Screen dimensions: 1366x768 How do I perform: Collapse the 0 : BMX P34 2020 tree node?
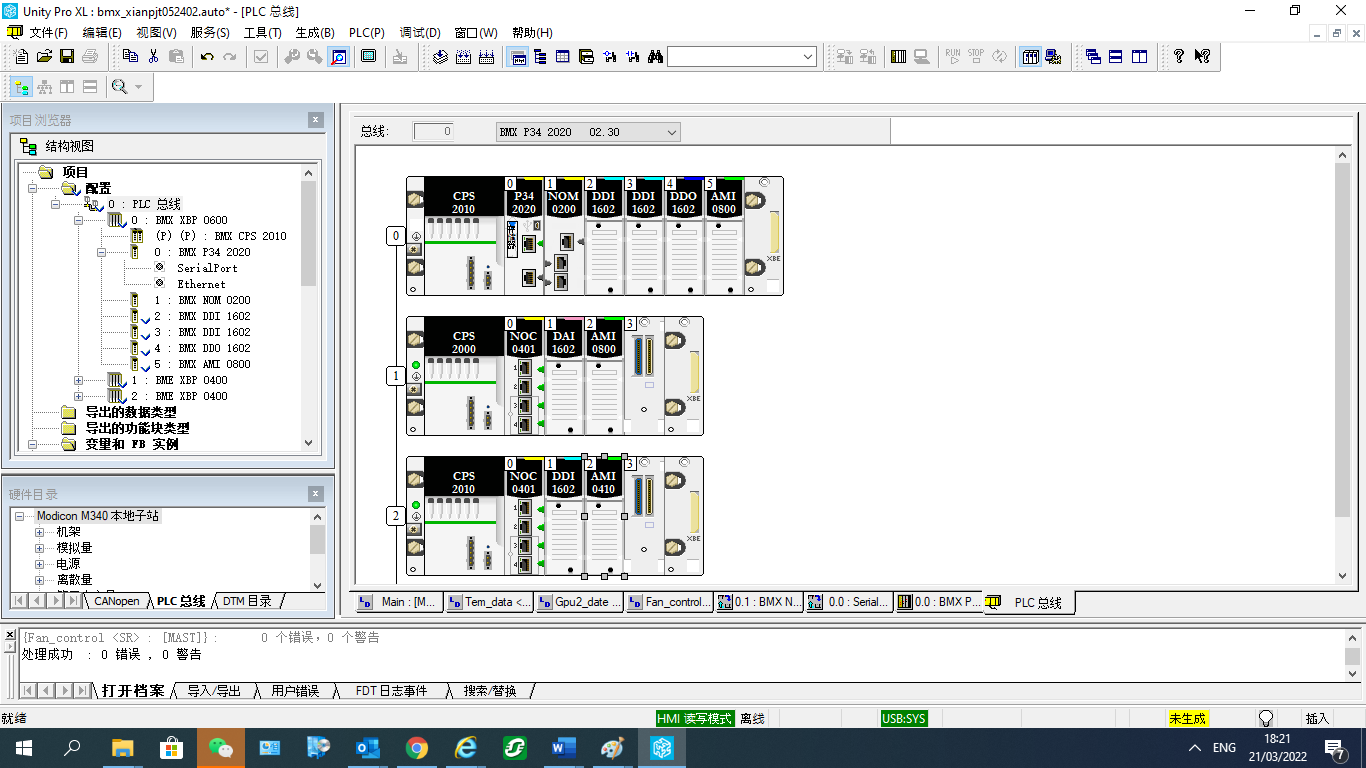(102, 252)
